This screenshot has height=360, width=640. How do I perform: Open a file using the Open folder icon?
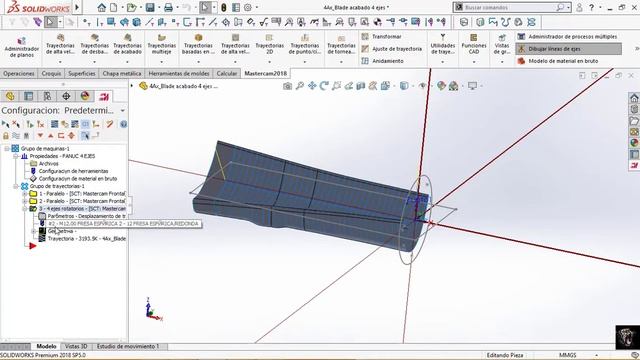(x=131, y=7)
